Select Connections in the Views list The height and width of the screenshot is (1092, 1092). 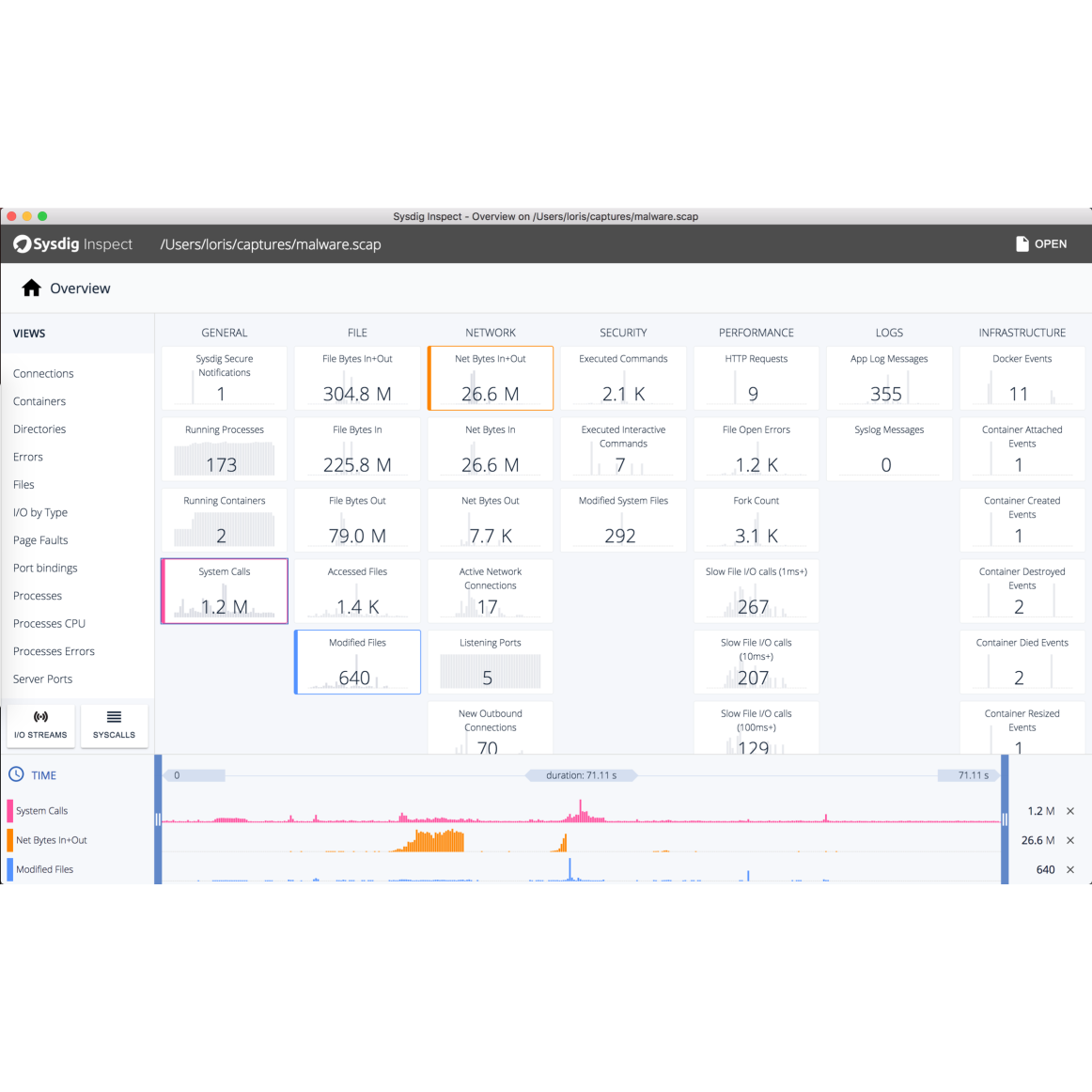[x=43, y=374]
